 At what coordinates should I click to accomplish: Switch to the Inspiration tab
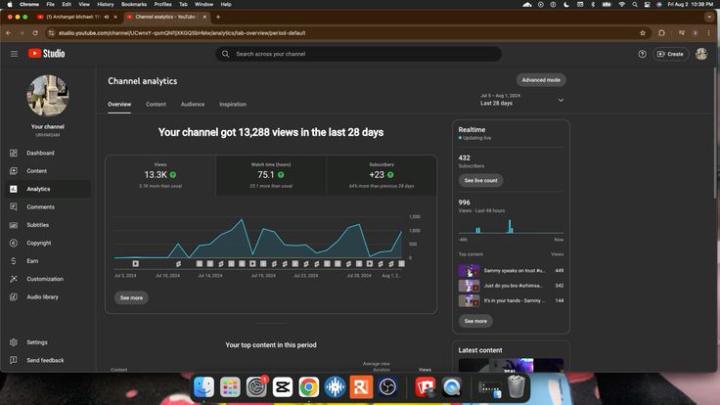(233, 105)
